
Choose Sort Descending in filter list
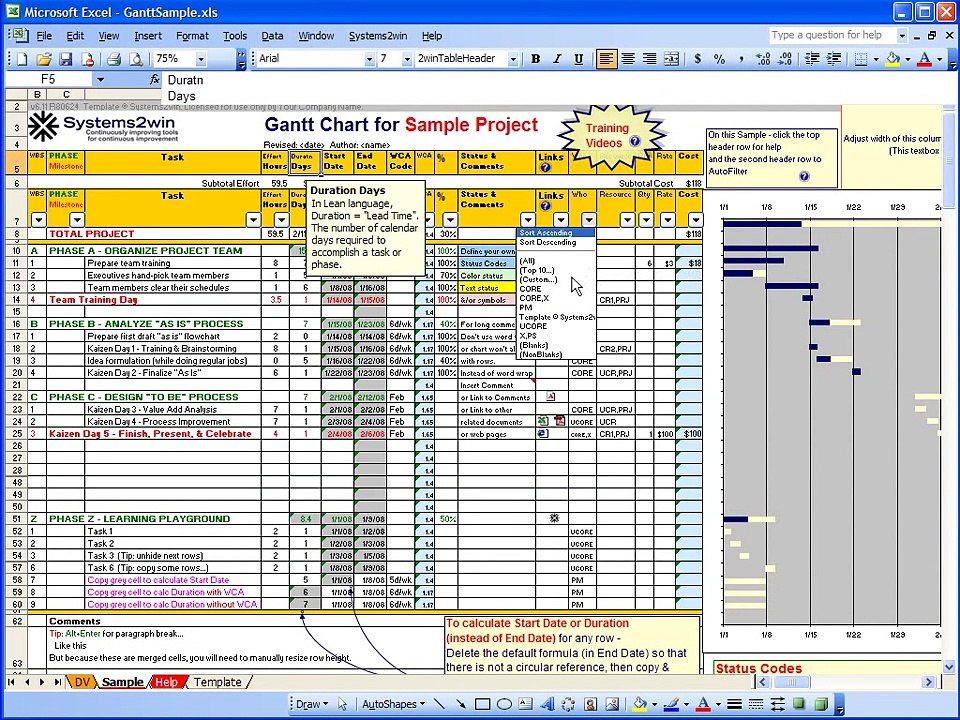[548, 242]
